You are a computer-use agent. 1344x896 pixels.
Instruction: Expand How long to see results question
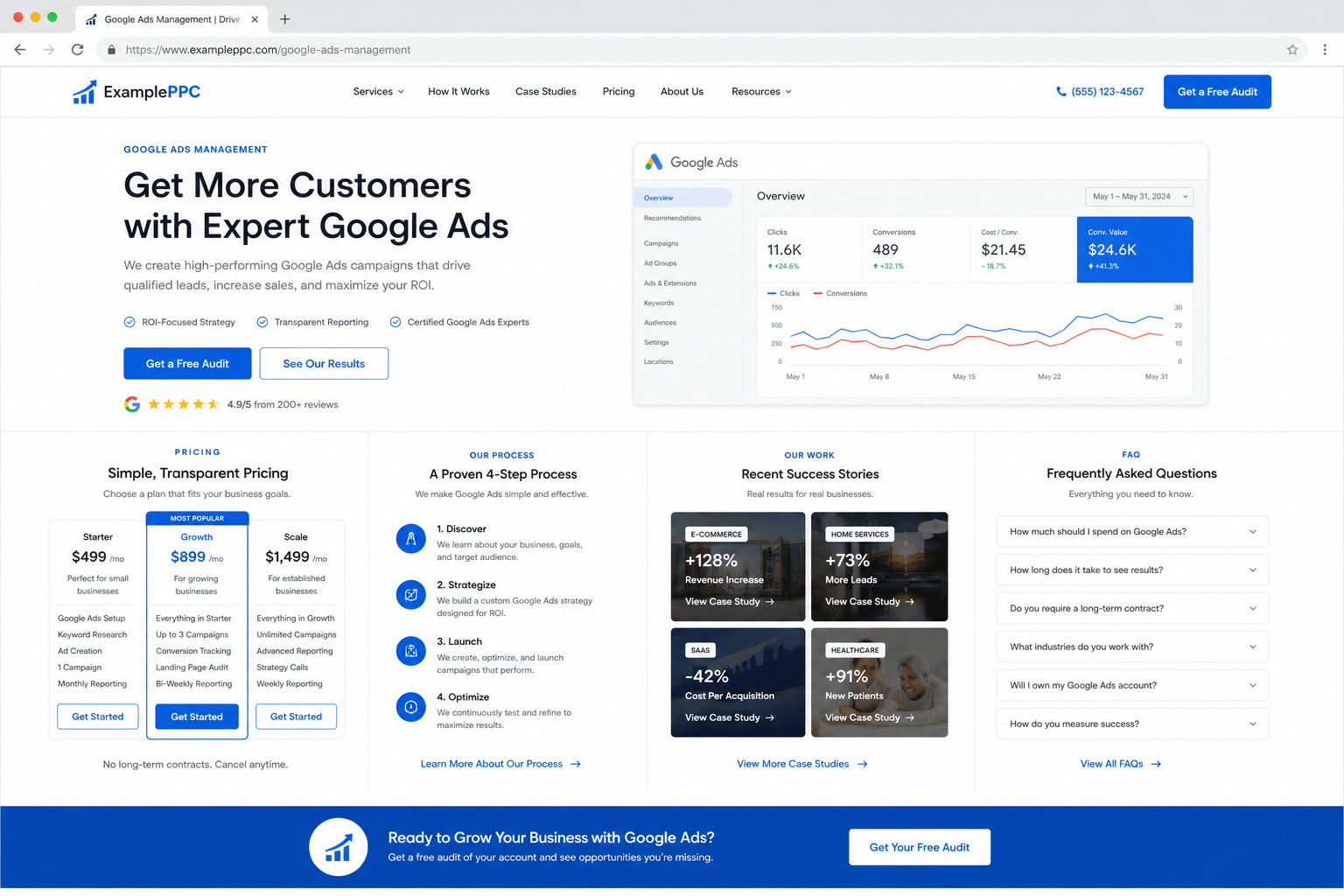click(1132, 570)
